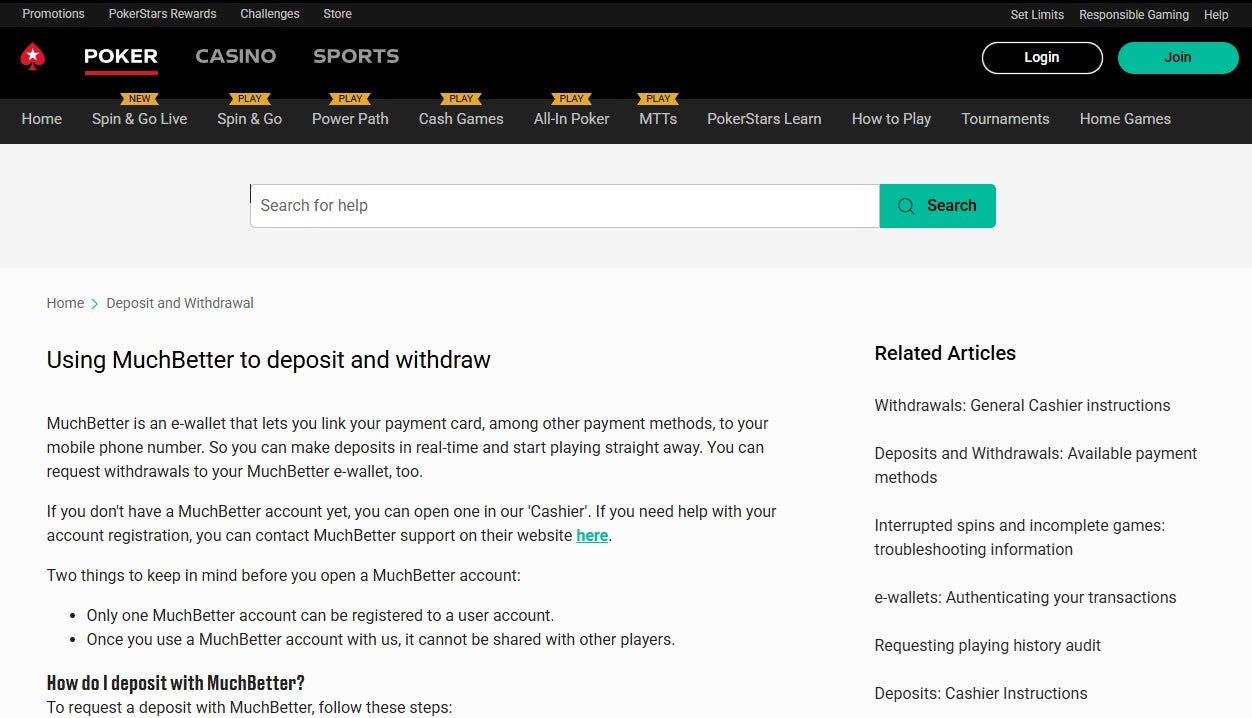Click the breadcrumb chevron after Home
Screen dimensions: 1252x718
click(94, 303)
